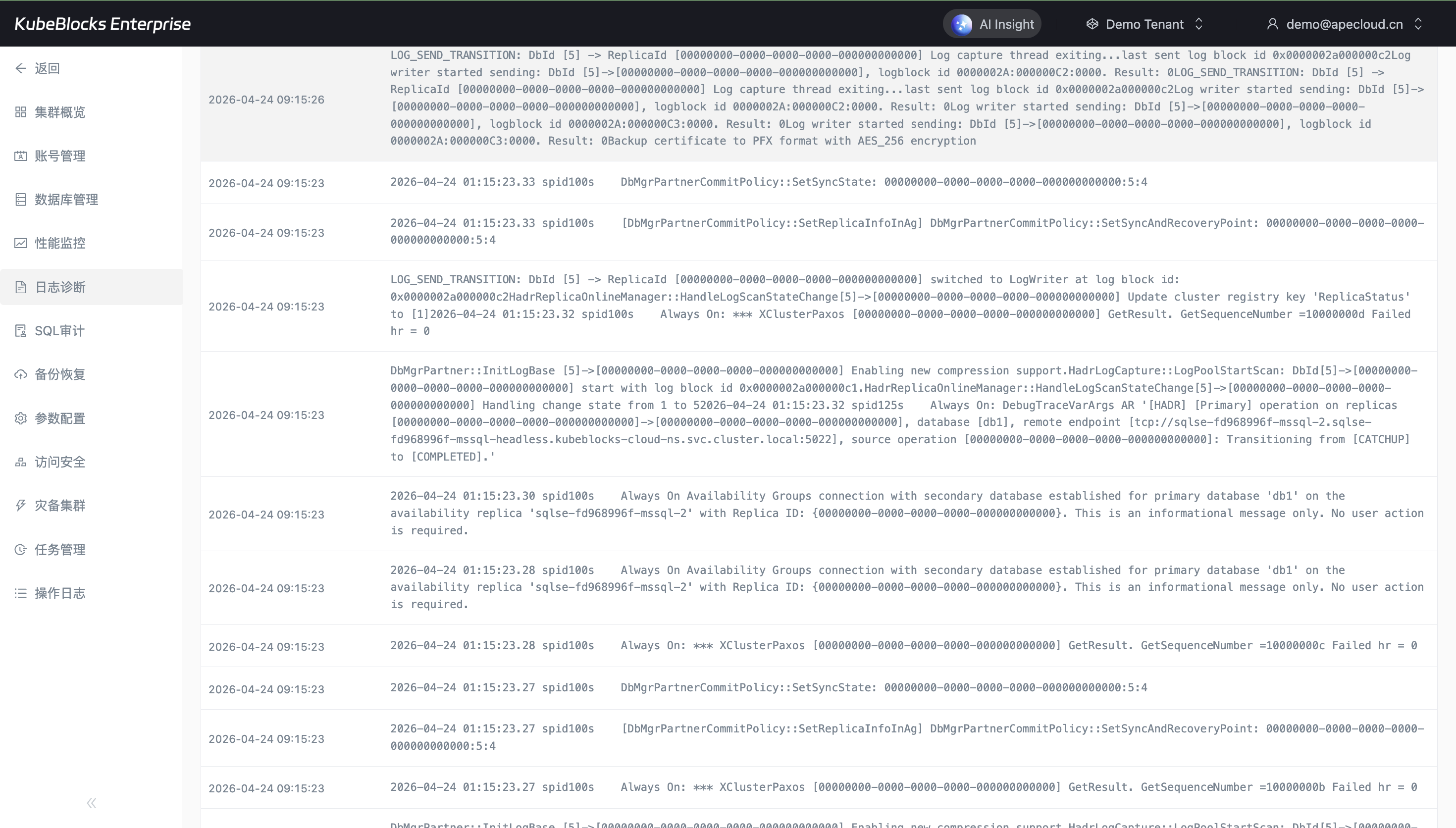Click the 备份恢复 cloud upload icon
This screenshot has height=828, width=1456.
(20, 374)
